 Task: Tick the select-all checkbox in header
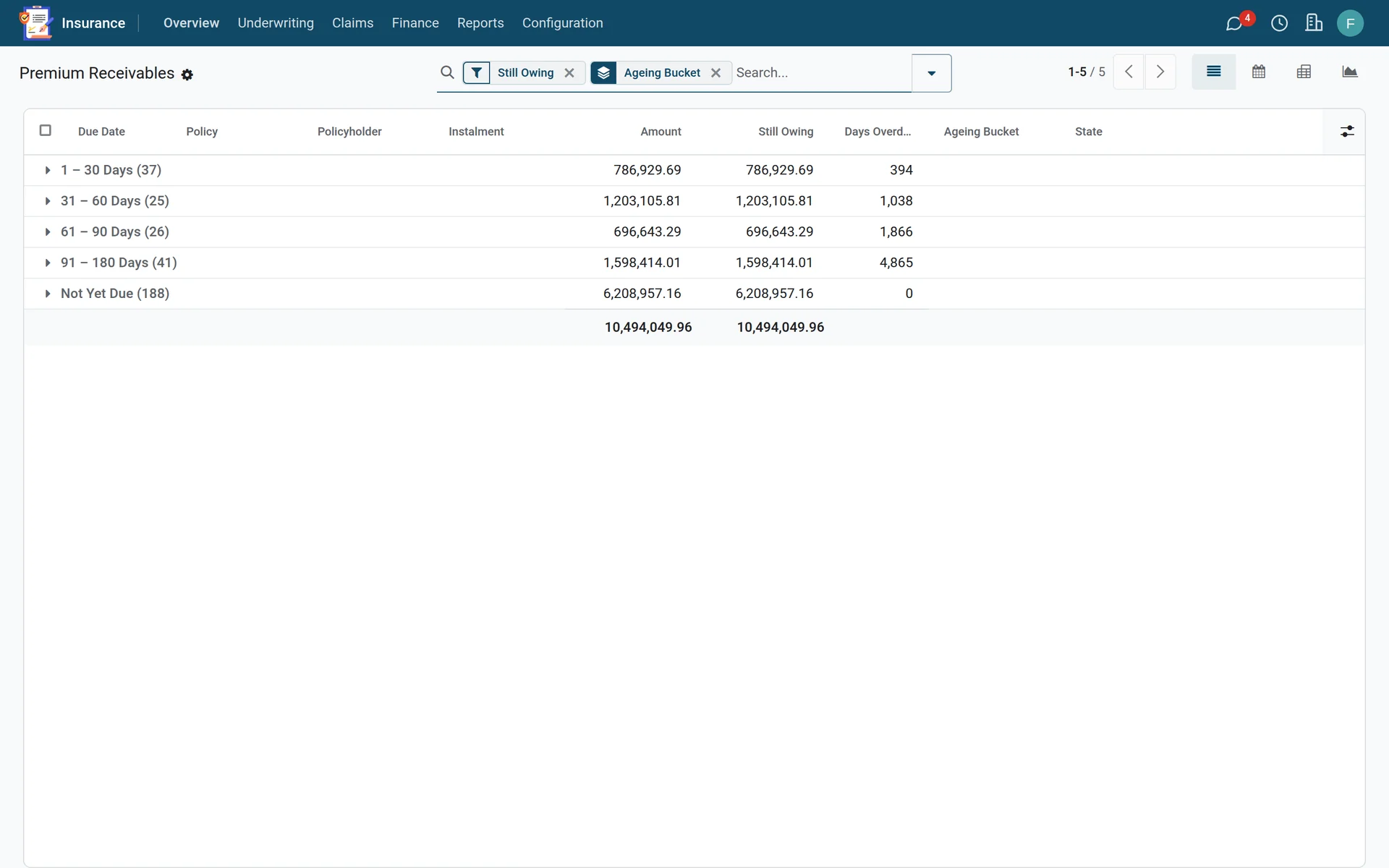click(46, 130)
